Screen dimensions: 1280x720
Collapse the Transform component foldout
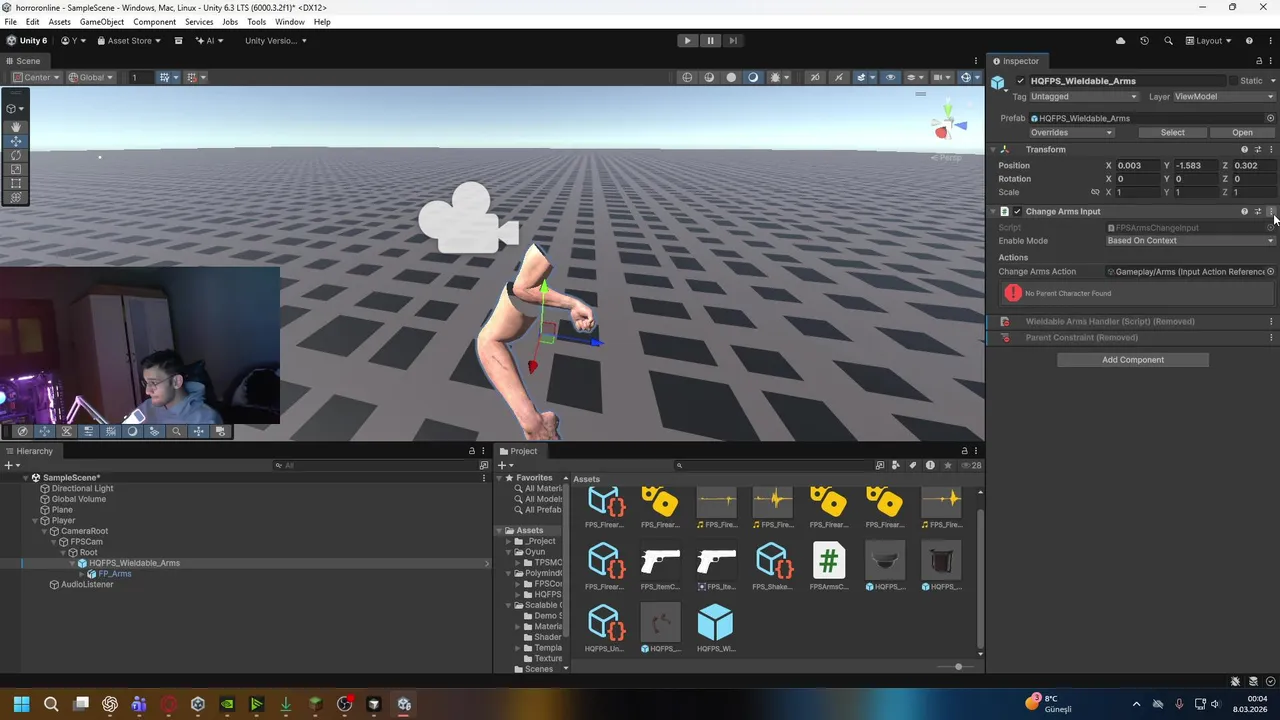pyautogui.click(x=993, y=150)
